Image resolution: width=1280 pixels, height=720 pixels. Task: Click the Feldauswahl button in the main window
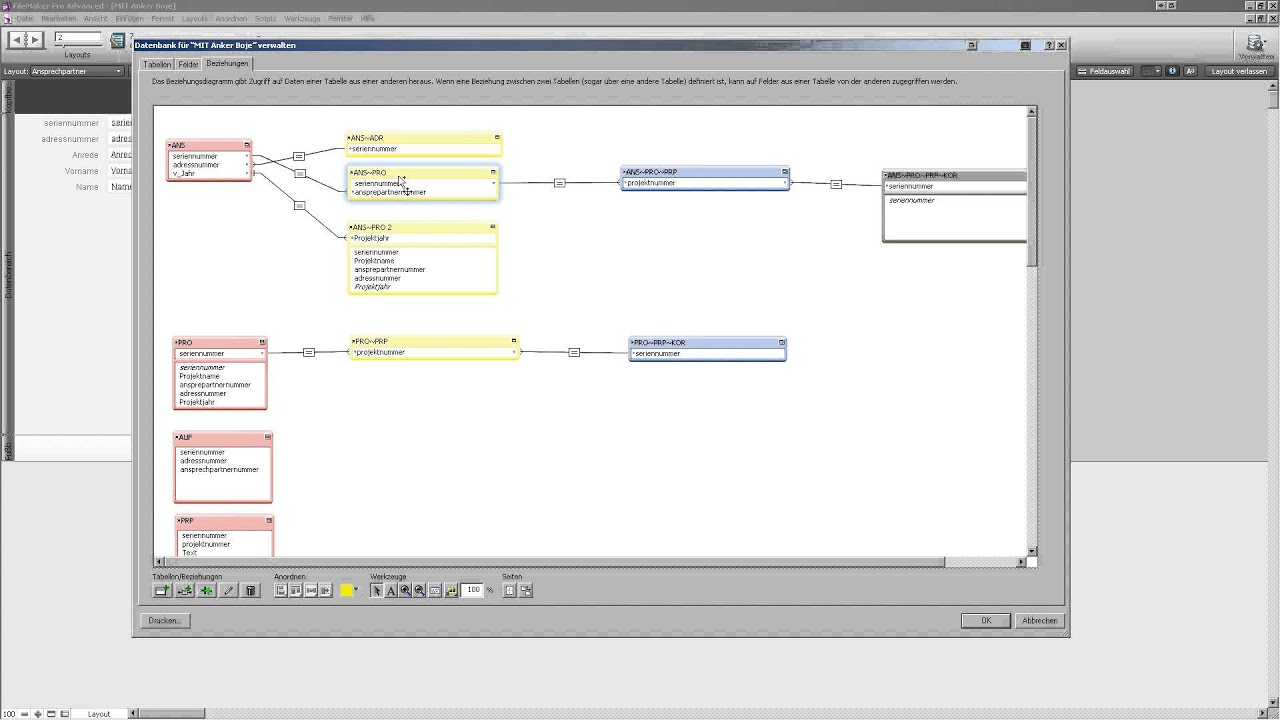pos(1105,71)
